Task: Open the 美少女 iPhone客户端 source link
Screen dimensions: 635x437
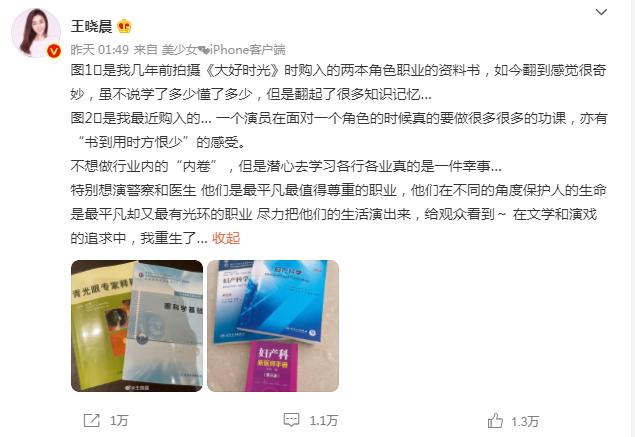Action: point(224,50)
